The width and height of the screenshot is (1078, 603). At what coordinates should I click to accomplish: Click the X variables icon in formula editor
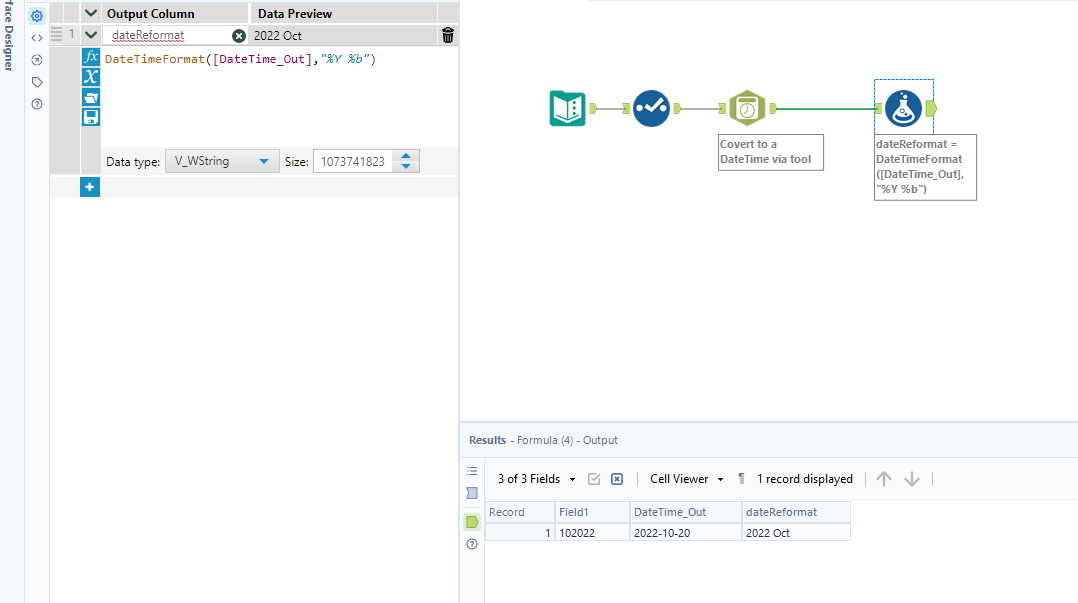pyautogui.click(x=90, y=77)
